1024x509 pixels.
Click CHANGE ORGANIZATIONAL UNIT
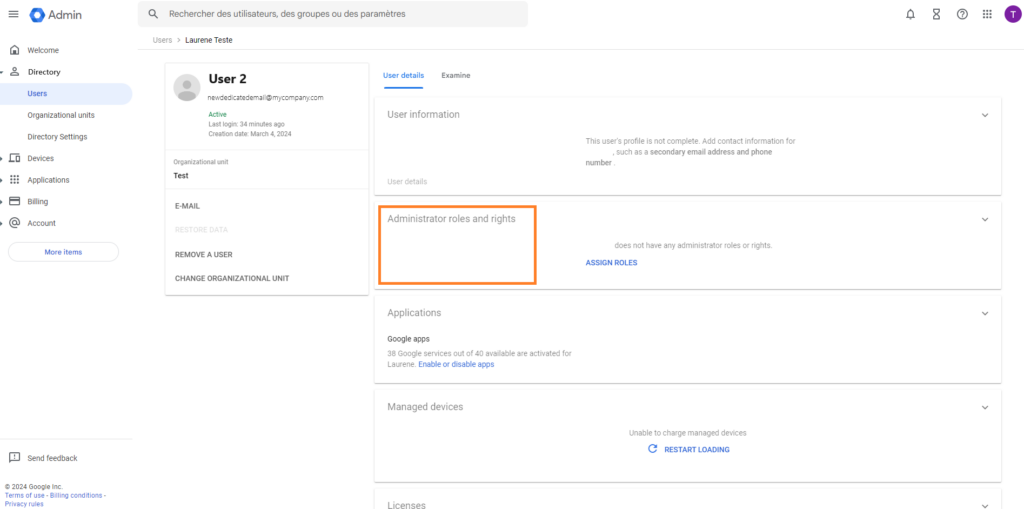tap(232, 278)
